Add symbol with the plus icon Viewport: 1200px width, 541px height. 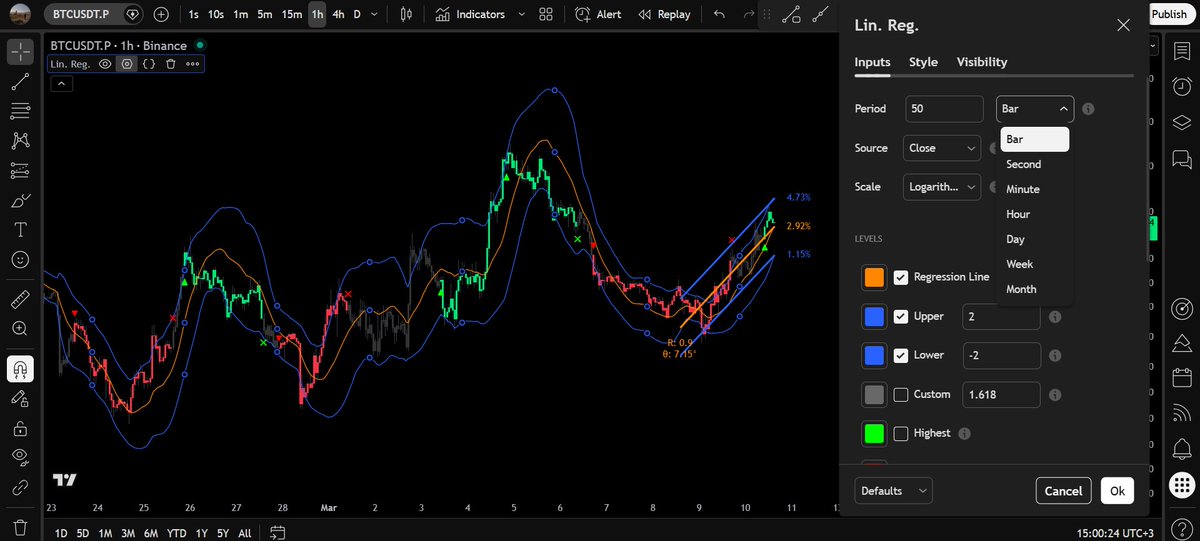tap(162, 14)
